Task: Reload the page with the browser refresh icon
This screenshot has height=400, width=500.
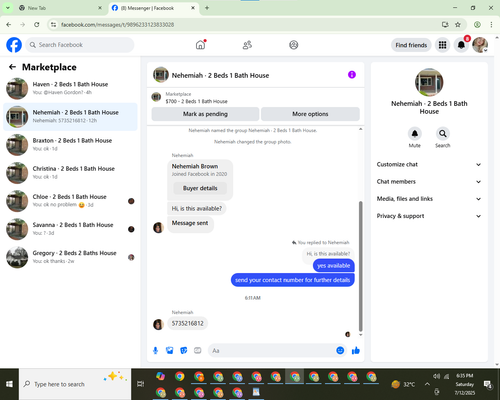Action: click(37, 24)
